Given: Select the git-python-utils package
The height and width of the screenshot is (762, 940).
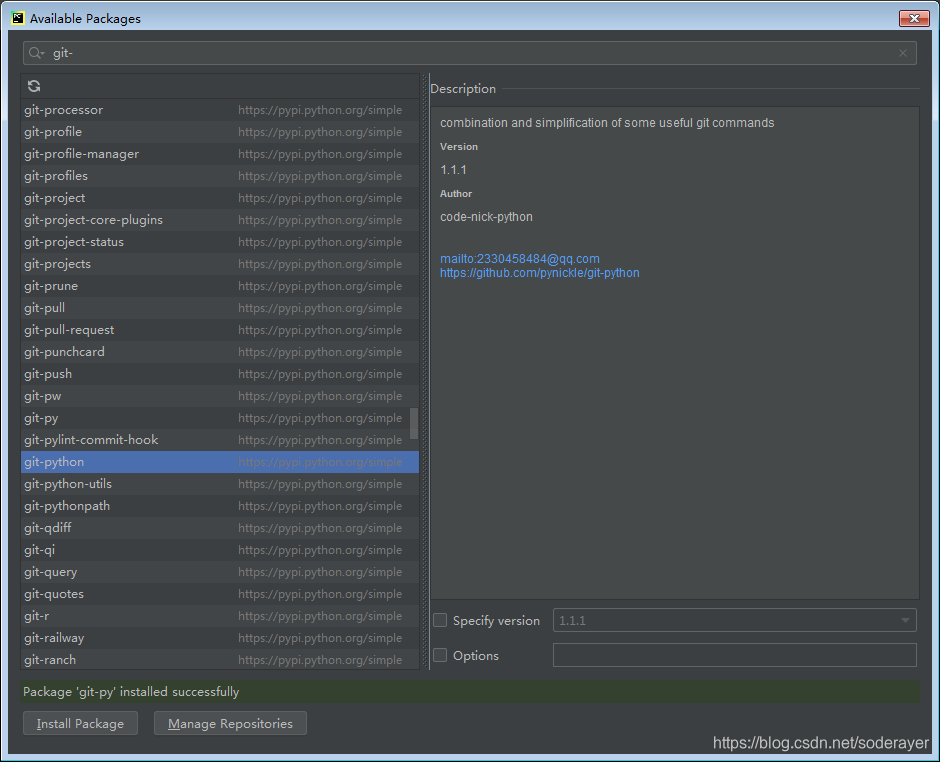Looking at the screenshot, I should pos(67,483).
